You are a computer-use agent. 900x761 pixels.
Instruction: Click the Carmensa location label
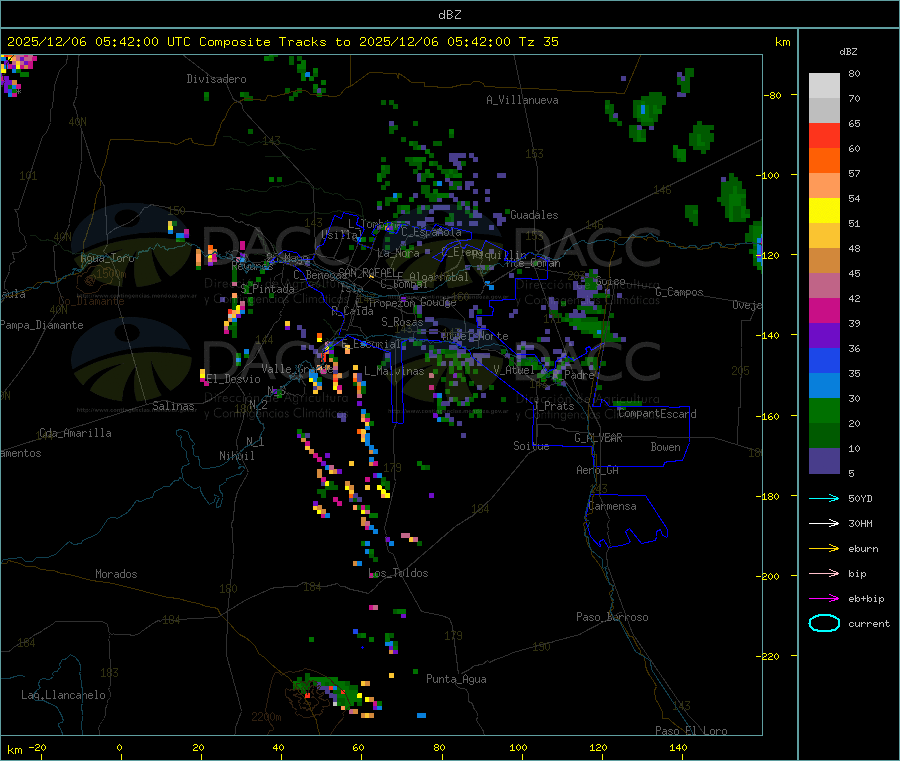[612, 506]
